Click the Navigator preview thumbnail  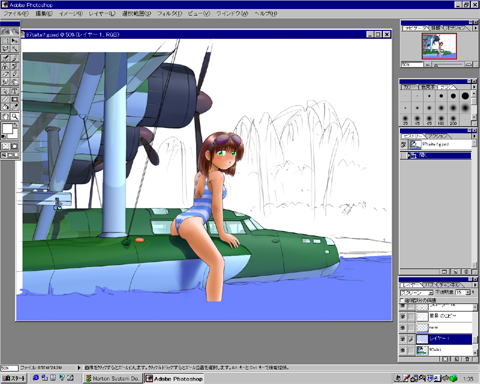[x=439, y=46]
